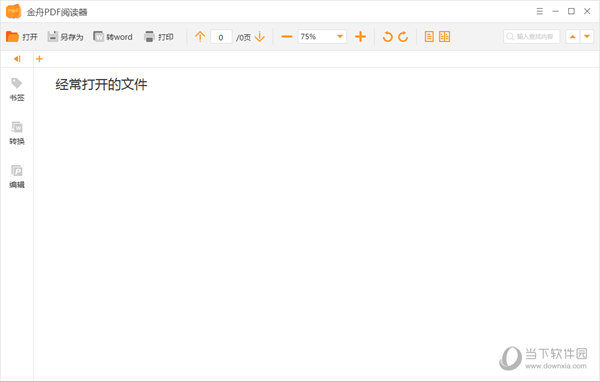Open the 编辑 edit sidebar tool
600x382 pixels.
17,176
